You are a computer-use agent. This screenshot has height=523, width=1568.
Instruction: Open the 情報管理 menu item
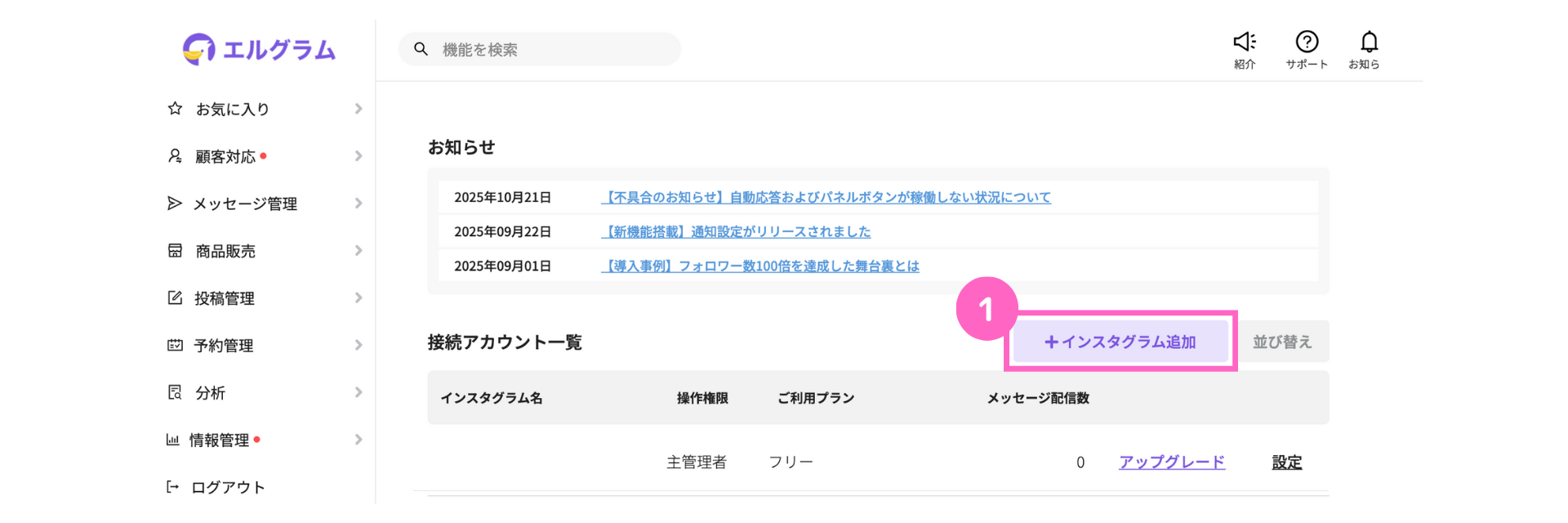[219, 440]
